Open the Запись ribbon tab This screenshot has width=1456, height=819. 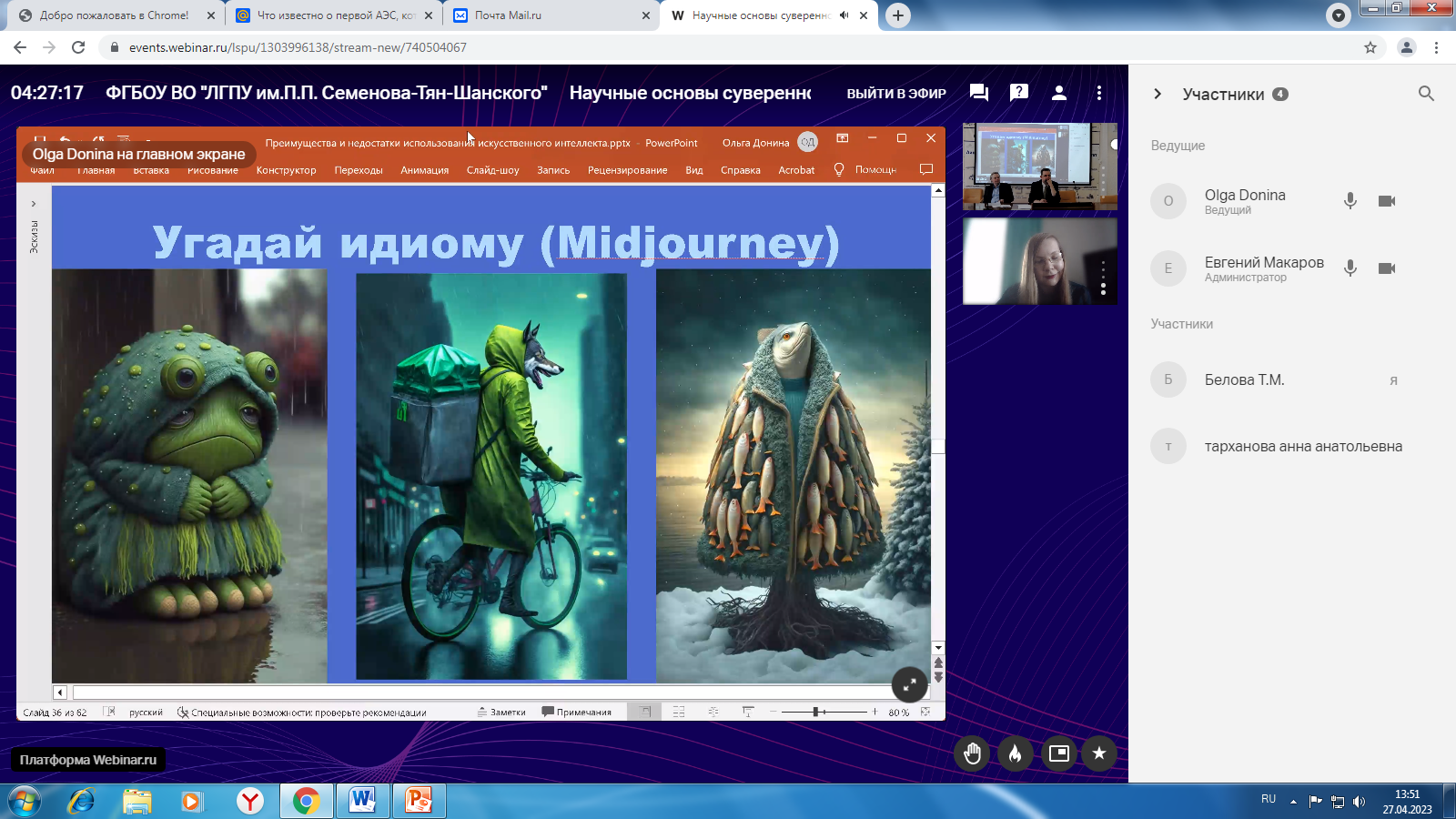point(553,170)
